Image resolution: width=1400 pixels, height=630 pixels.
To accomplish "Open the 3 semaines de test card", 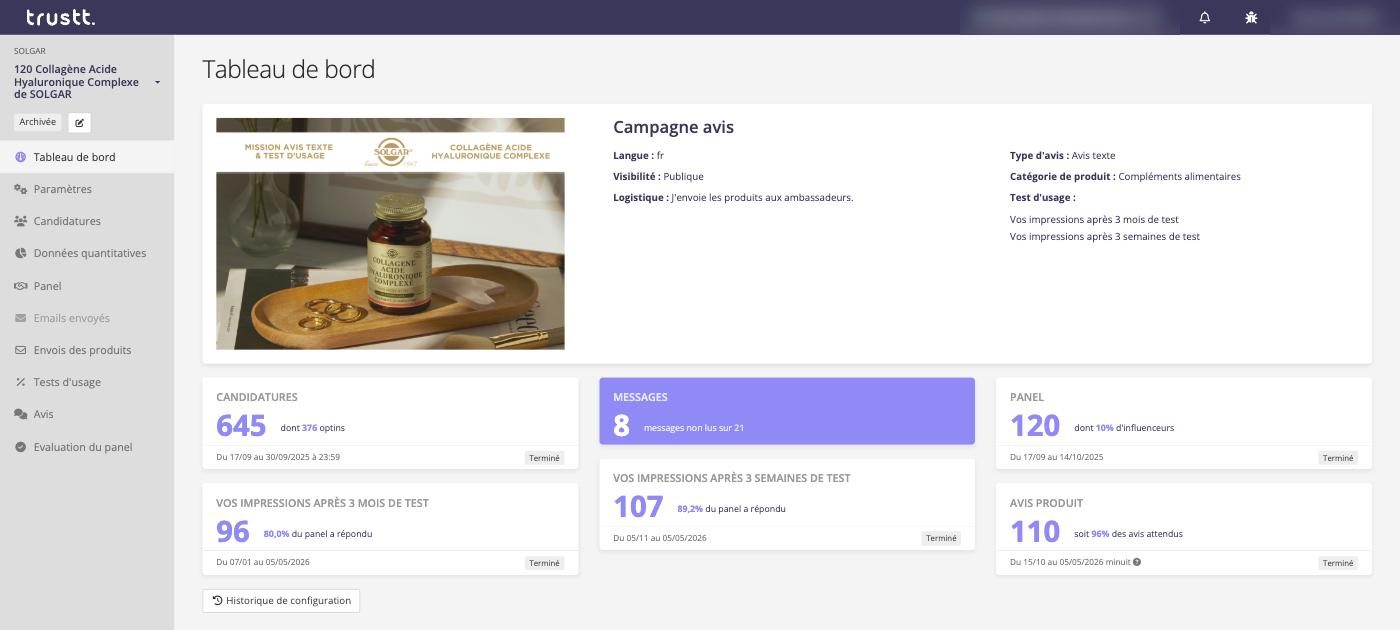I will coord(787,504).
